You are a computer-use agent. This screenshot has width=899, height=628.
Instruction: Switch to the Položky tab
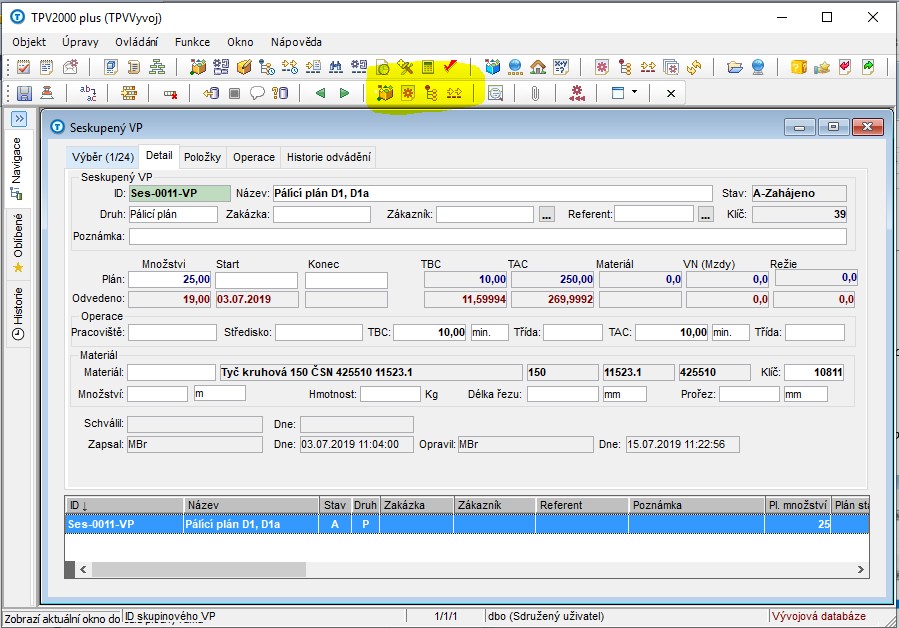[x=202, y=157]
